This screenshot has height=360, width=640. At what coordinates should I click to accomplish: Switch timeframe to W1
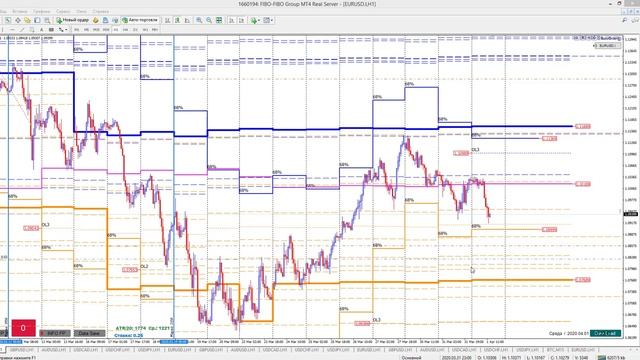145,30
